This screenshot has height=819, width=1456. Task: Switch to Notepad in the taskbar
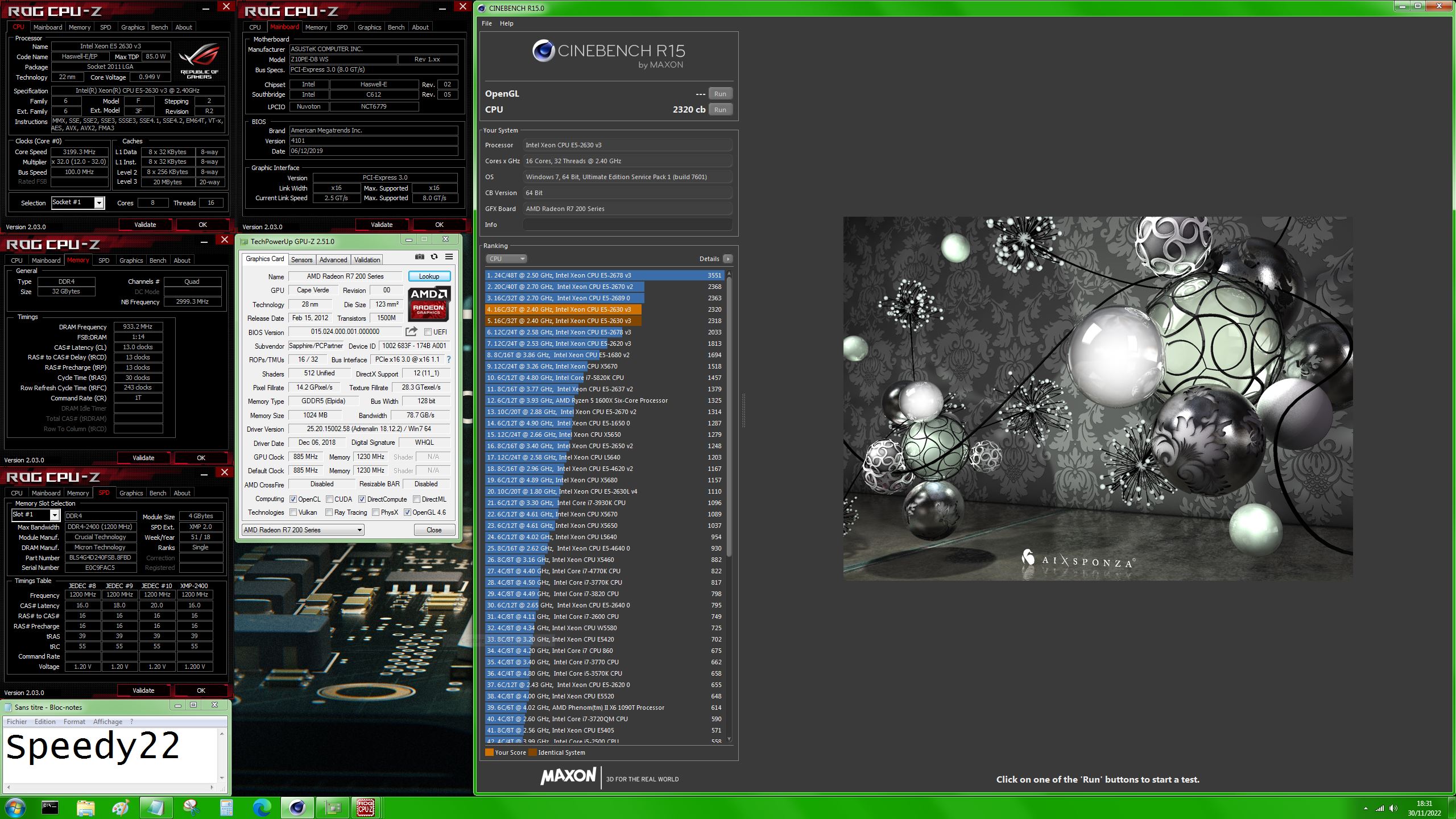tap(156, 807)
